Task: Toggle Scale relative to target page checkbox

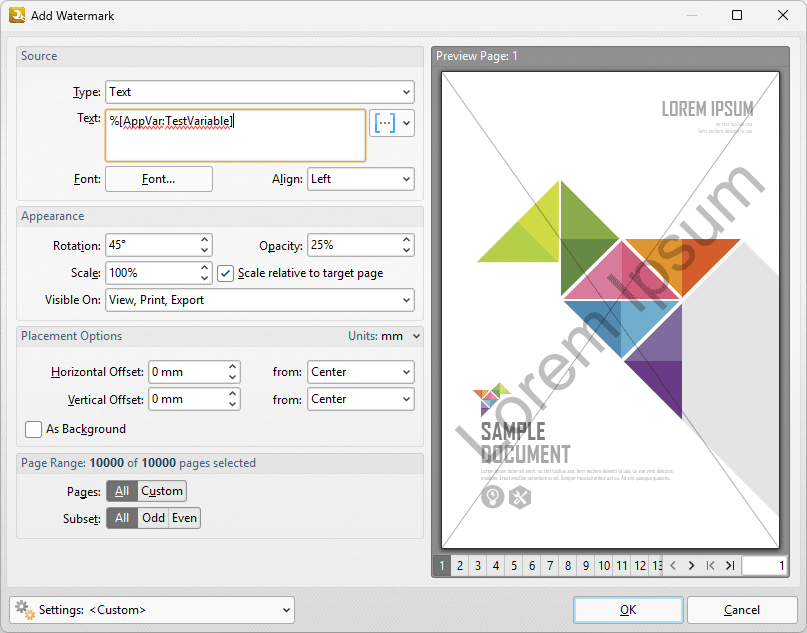Action: tap(225, 273)
